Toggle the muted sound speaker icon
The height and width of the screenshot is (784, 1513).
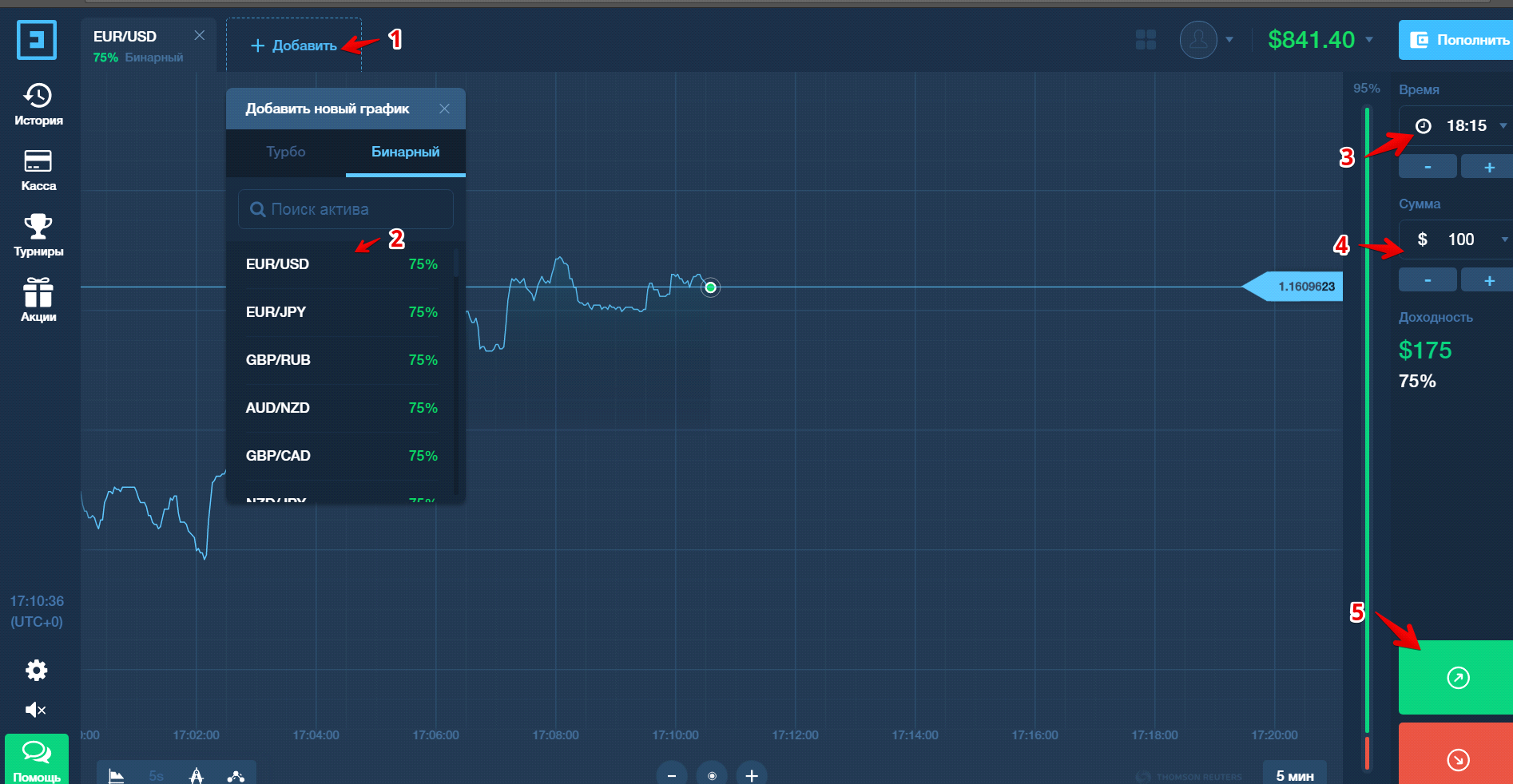point(36,710)
